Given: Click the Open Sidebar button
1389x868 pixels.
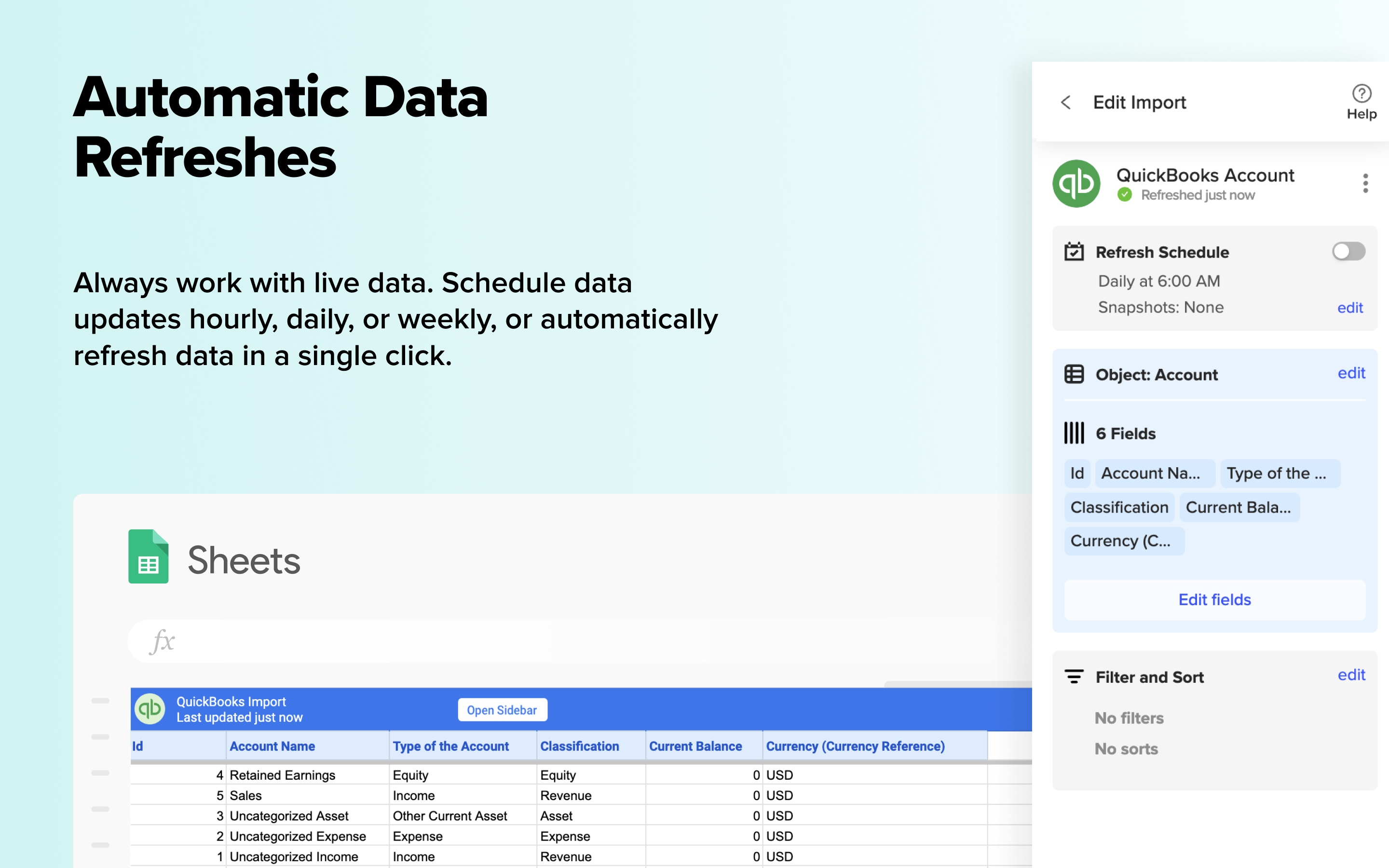Looking at the screenshot, I should pyautogui.click(x=502, y=709).
